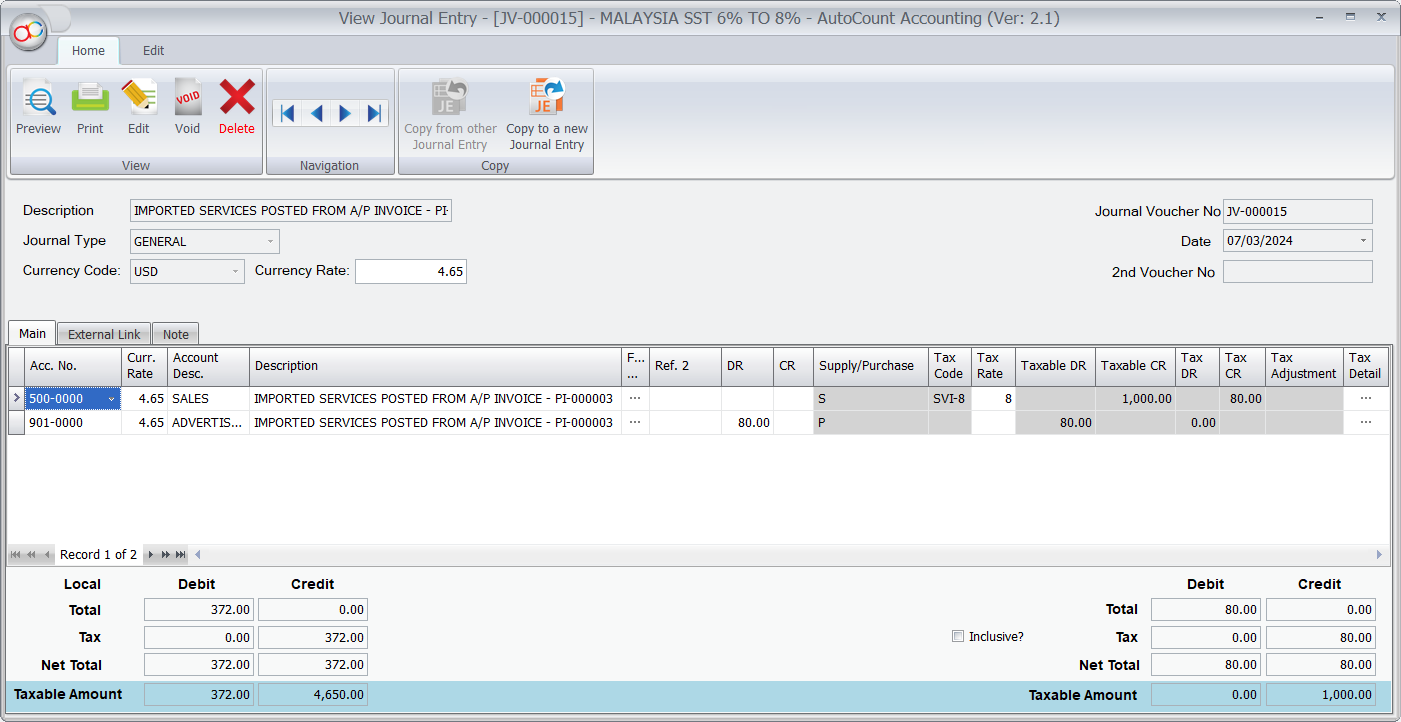1401x722 pixels.
Task: Navigate to the previous journal entry
Action: [316, 113]
